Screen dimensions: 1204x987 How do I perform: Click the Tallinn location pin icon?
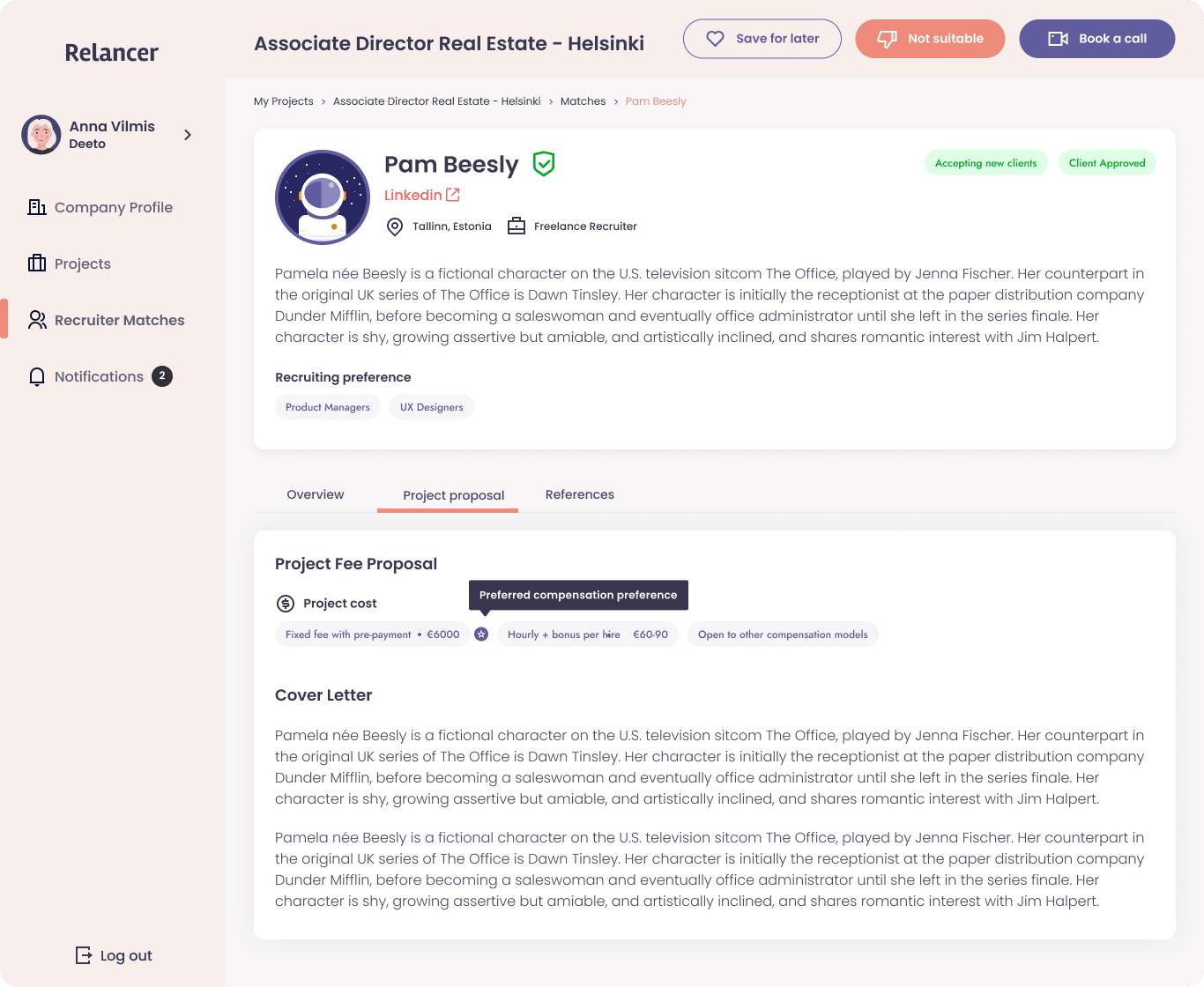click(x=395, y=226)
